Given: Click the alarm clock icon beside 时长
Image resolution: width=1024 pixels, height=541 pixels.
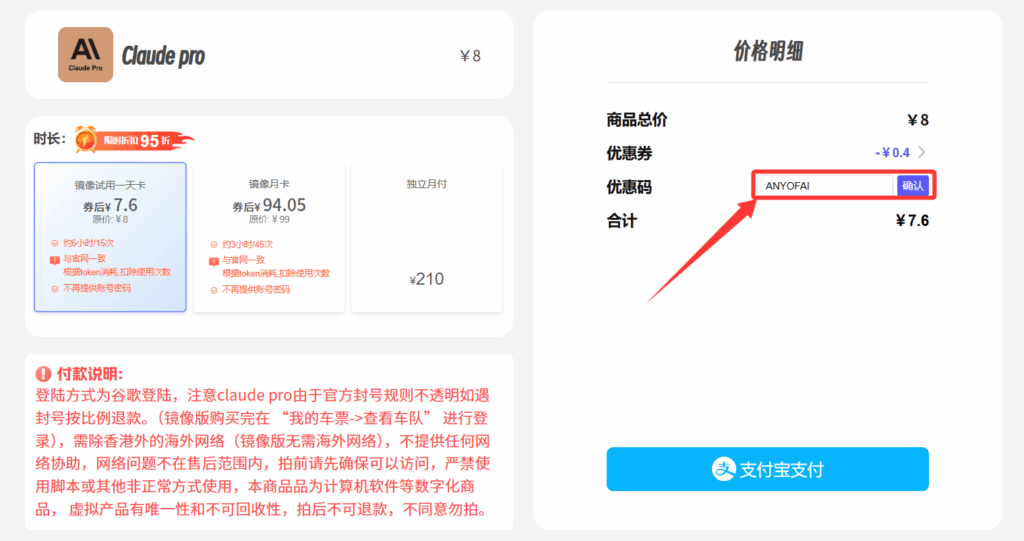Looking at the screenshot, I should point(86,140).
